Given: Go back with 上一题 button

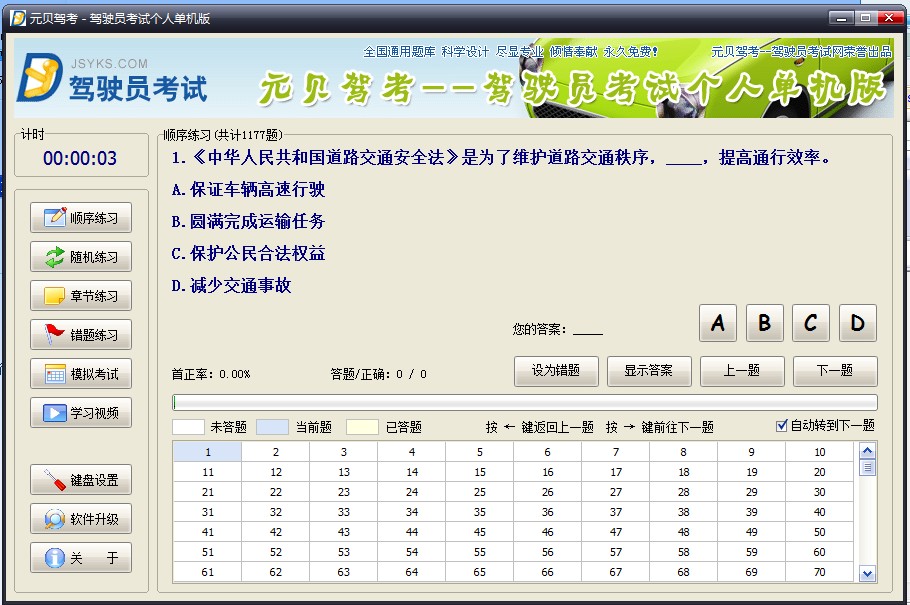Looking at the screenshot, I should tap(742, 371).
